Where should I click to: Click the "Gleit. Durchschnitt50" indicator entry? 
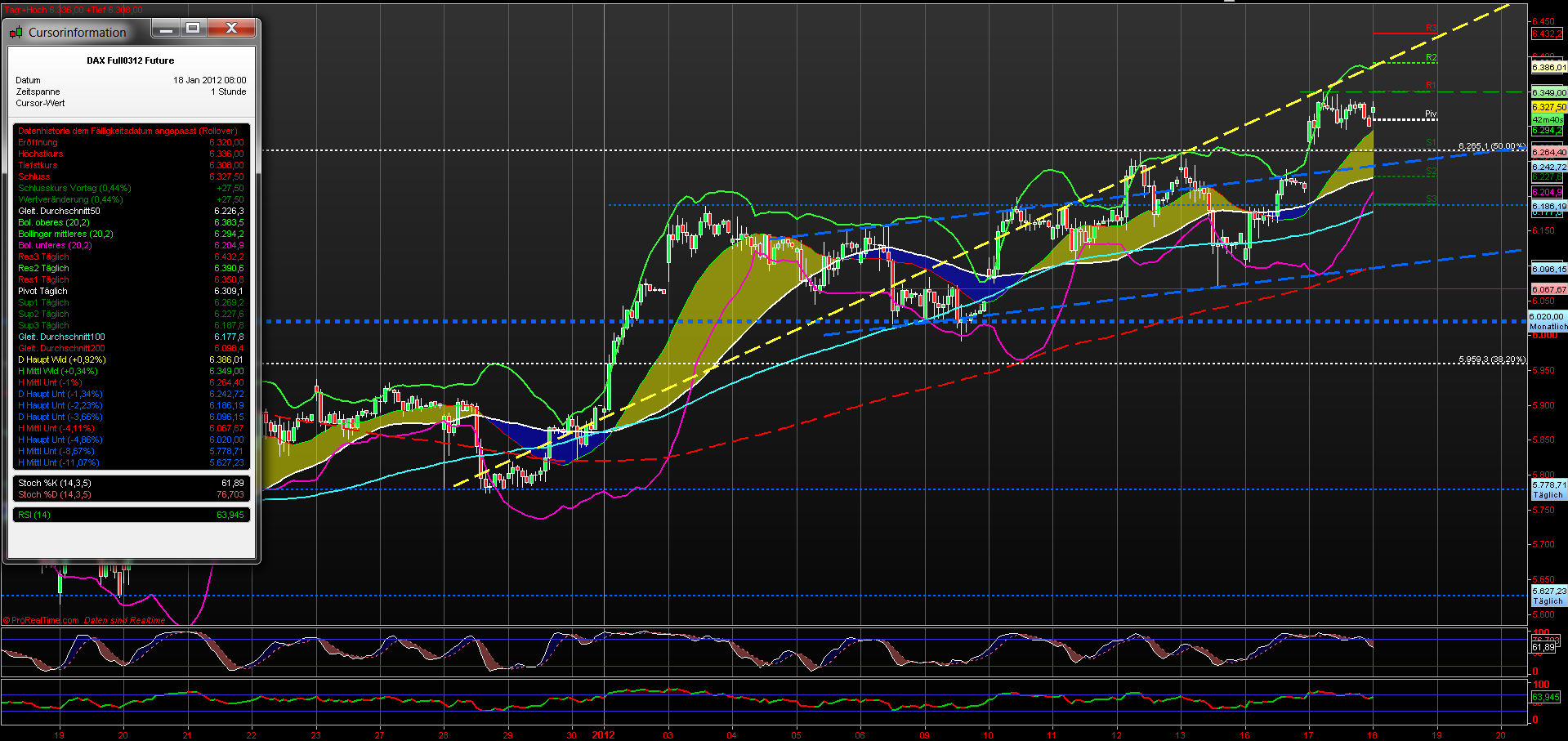[131, 211]
